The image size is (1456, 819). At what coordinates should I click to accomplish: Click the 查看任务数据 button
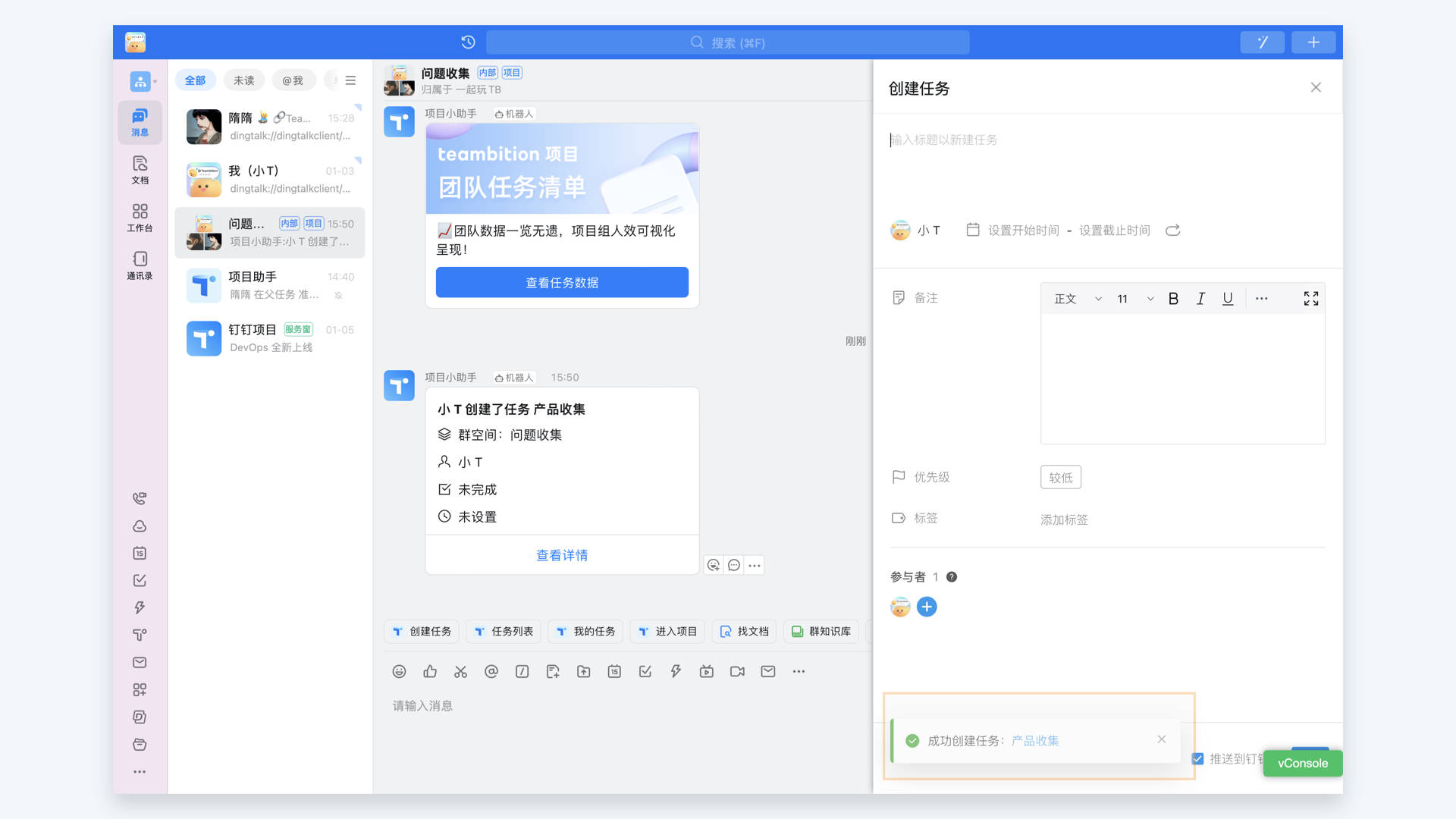click(x=561, y=282)
